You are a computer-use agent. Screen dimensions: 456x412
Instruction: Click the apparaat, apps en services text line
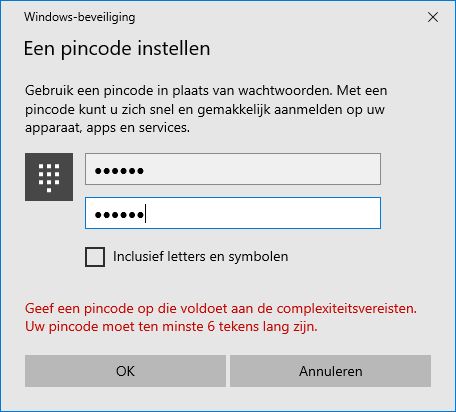coord(107,128)
